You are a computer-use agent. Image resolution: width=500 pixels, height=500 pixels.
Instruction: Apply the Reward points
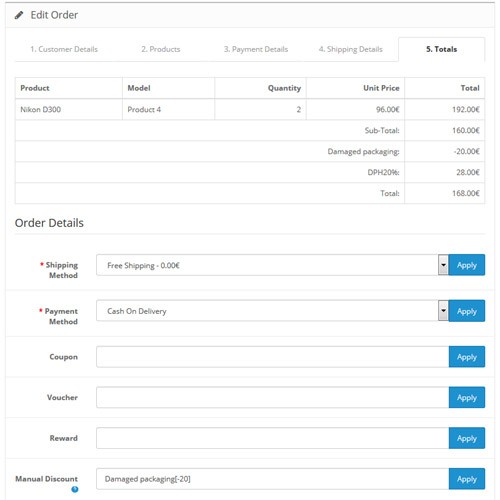point(467,438)
